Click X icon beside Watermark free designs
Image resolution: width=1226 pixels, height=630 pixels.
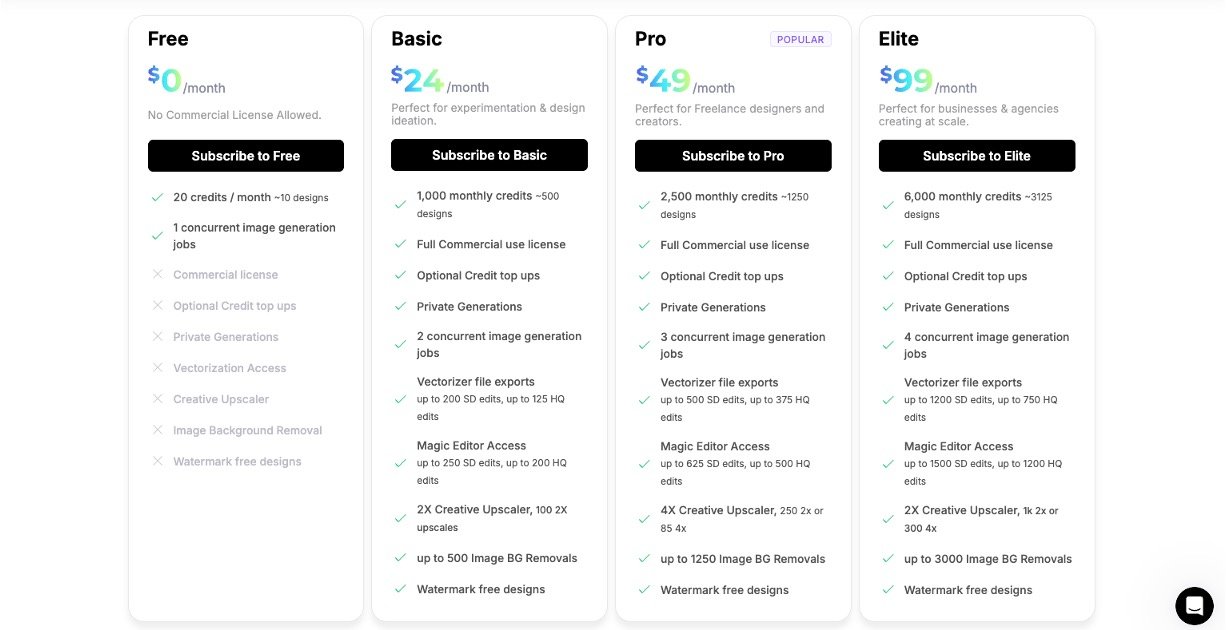point(157,461)
